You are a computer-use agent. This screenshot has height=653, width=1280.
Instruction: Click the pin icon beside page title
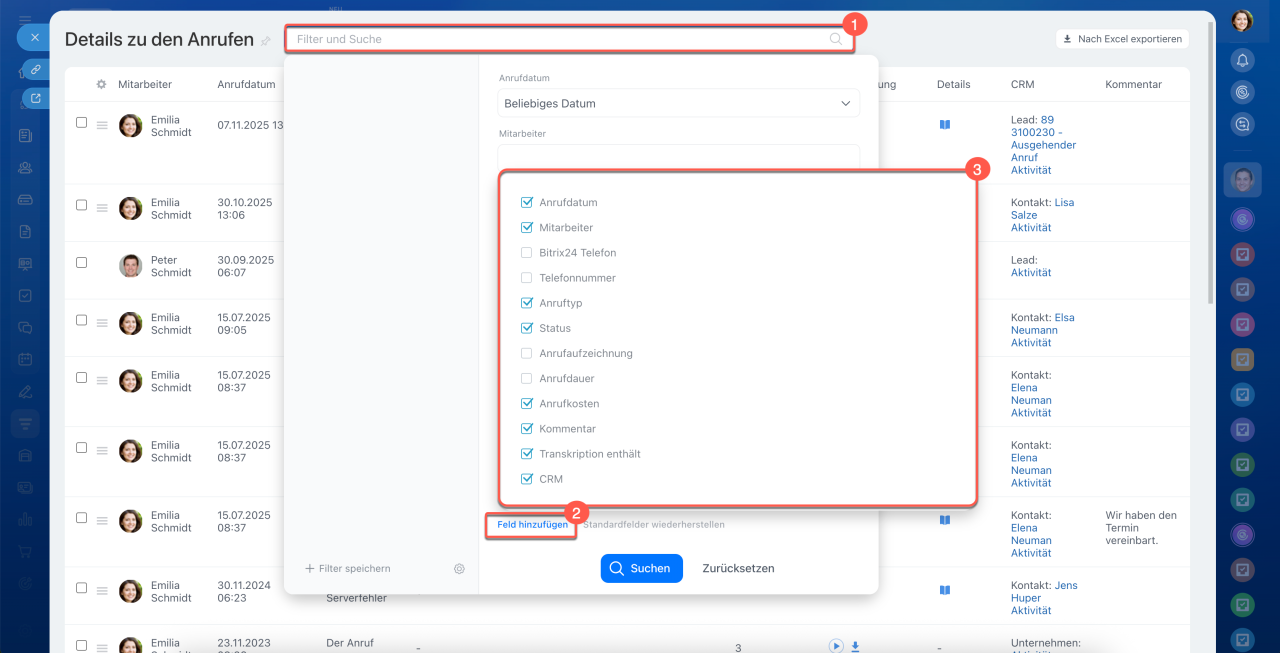point(266,41)
